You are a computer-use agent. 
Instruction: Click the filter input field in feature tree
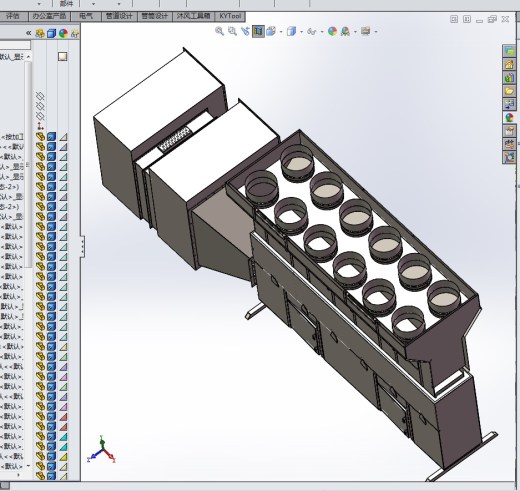(15, 45)
